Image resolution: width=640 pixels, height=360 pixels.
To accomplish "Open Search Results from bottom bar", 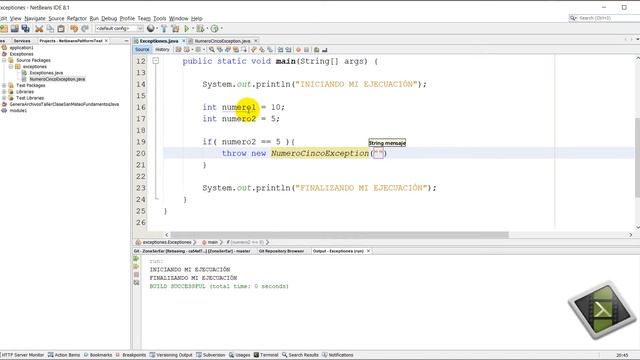I will tap(300, 355).
